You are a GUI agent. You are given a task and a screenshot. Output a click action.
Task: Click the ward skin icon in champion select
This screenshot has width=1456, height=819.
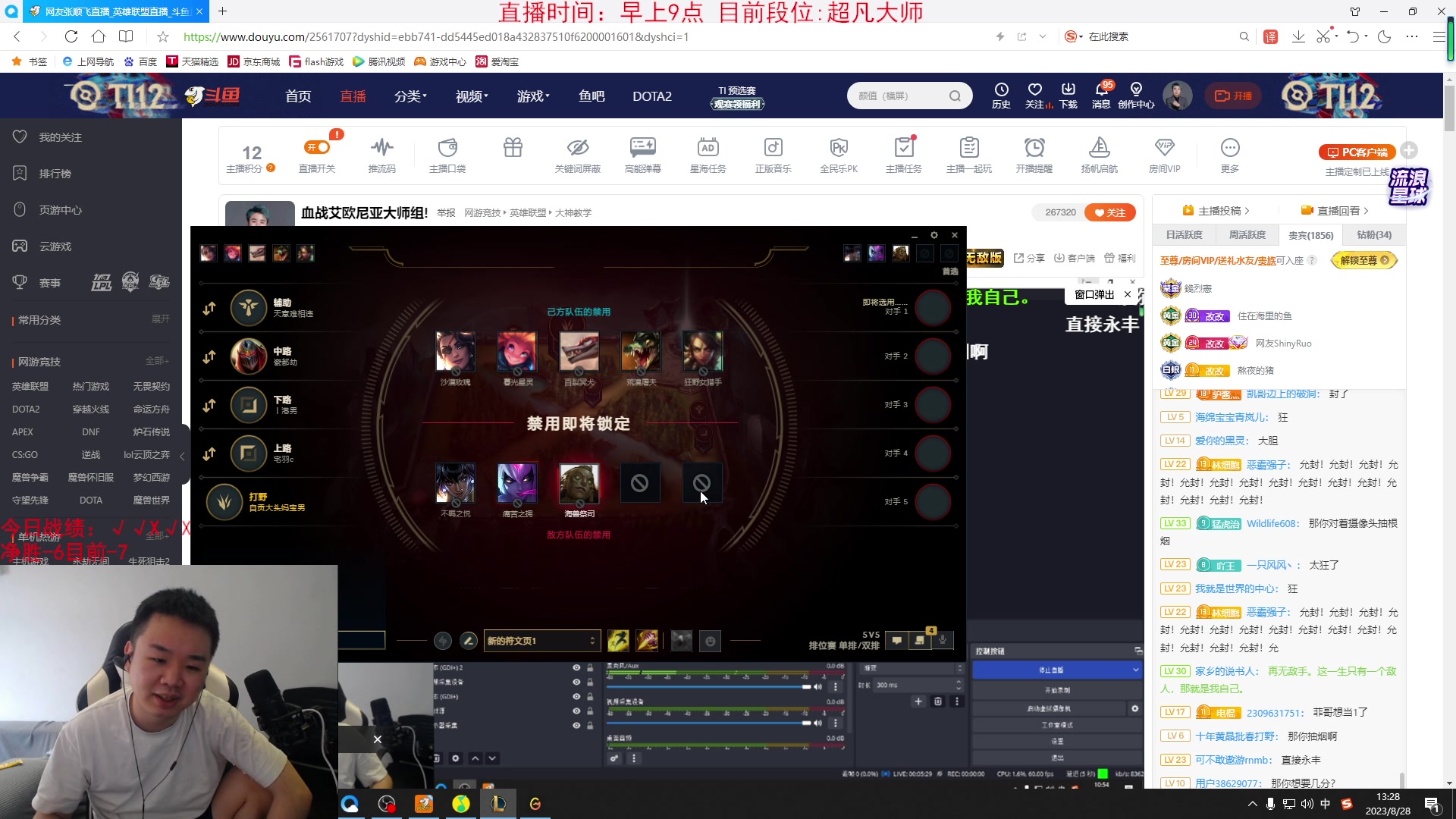[x=681, y=641]
